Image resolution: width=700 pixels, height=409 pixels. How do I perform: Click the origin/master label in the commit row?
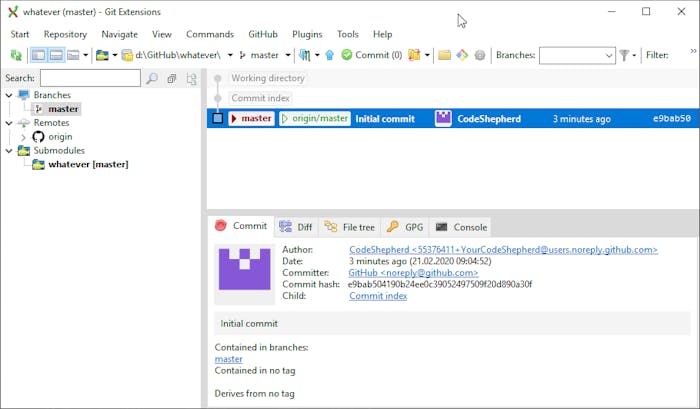[x=315, y=118]
